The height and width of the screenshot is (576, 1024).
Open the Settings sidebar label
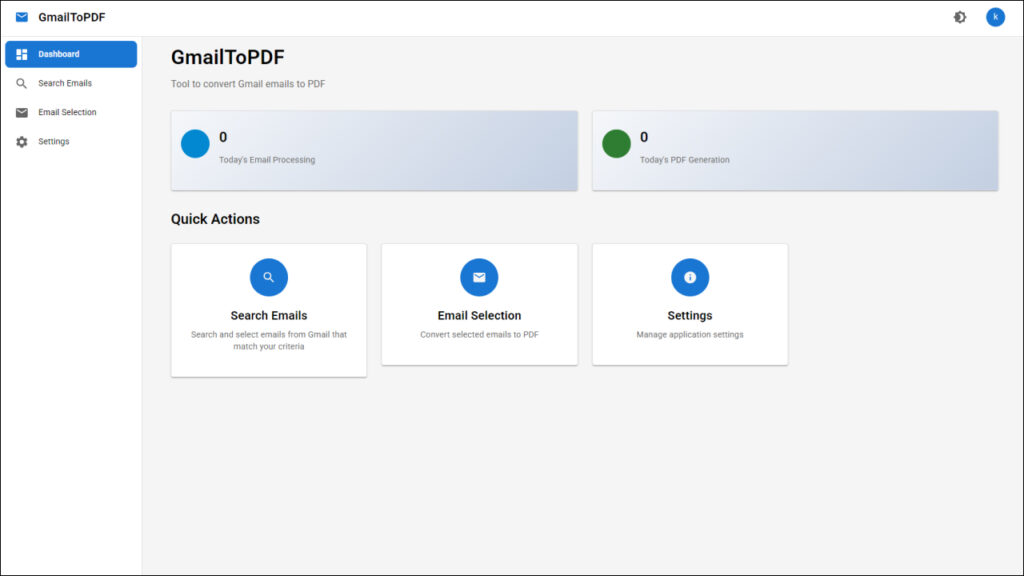[54, 142]
